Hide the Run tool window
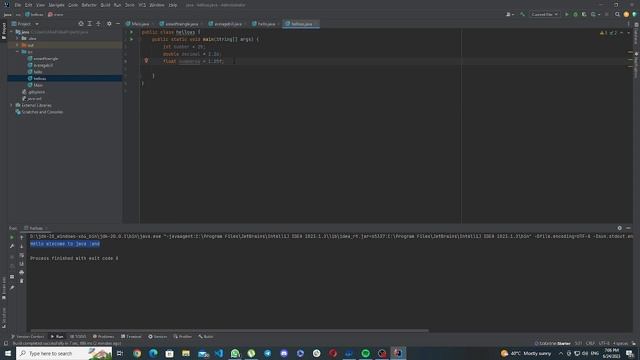Screen dimensions: 640x360 [628, 228]
